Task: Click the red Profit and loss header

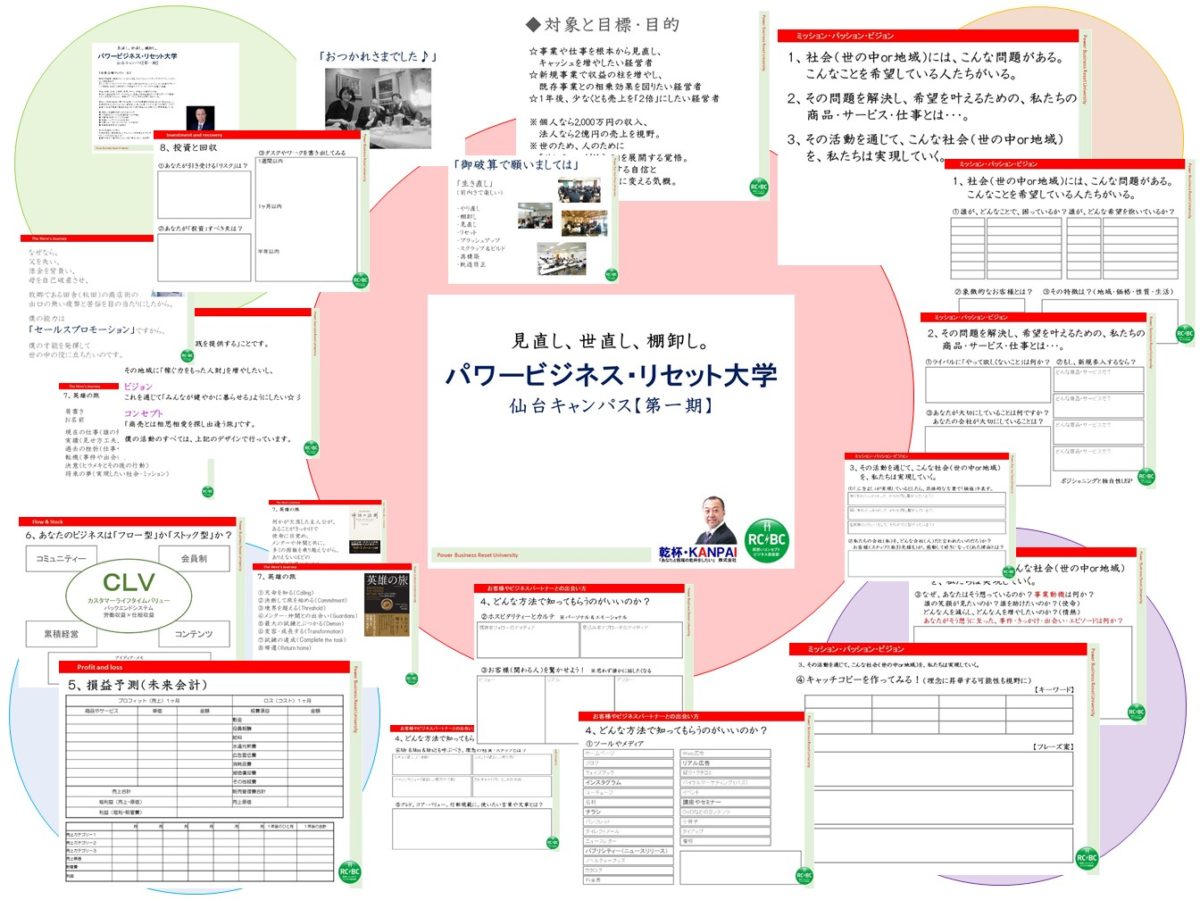Action: 206,667
